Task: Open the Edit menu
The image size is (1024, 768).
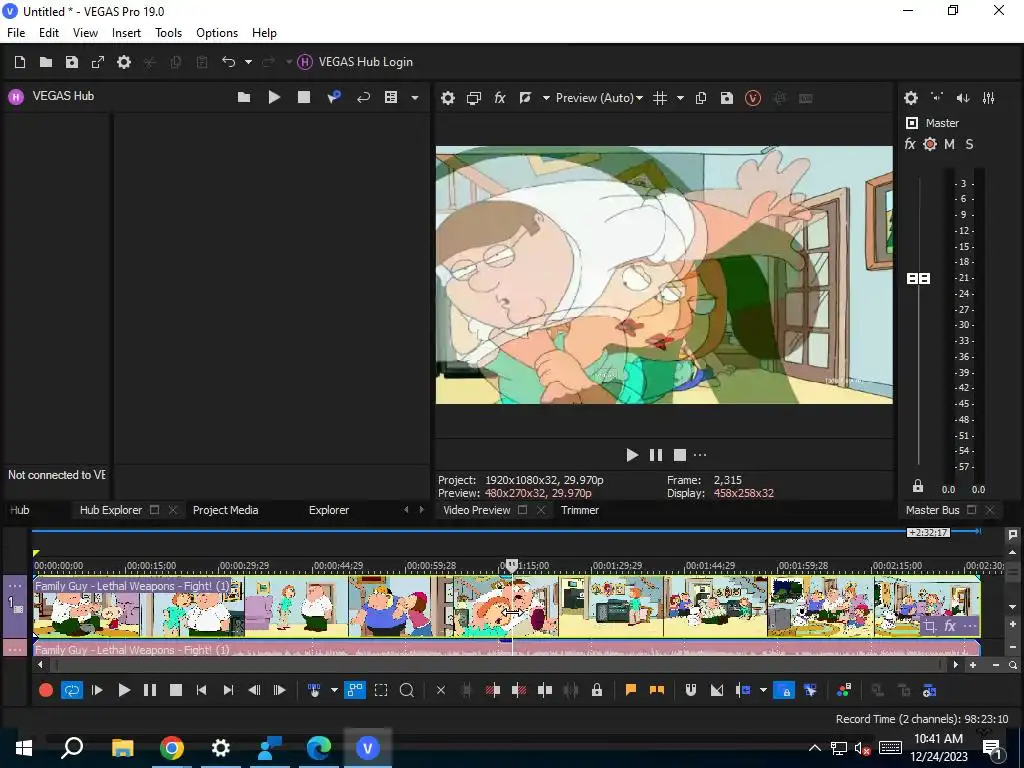Action: point(49,33)
